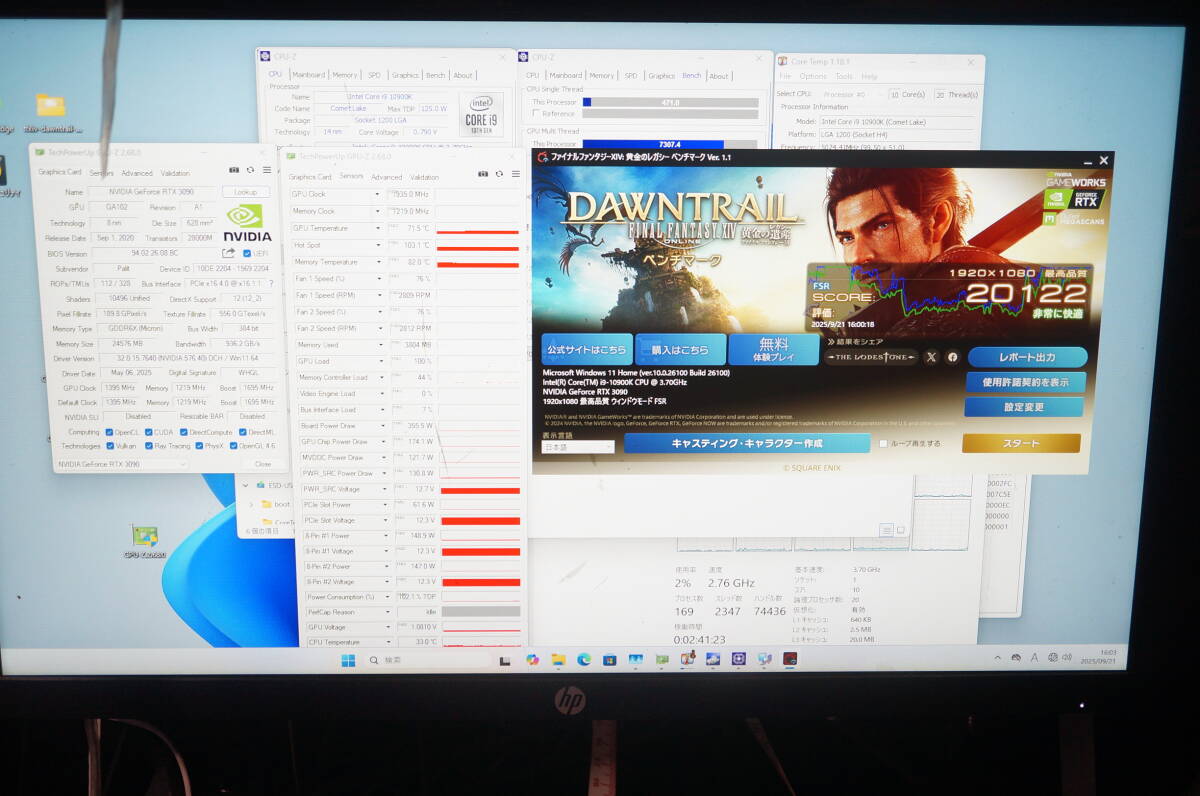Open GPU Clock sensor dropdown arrow

[x=377, y=194]
